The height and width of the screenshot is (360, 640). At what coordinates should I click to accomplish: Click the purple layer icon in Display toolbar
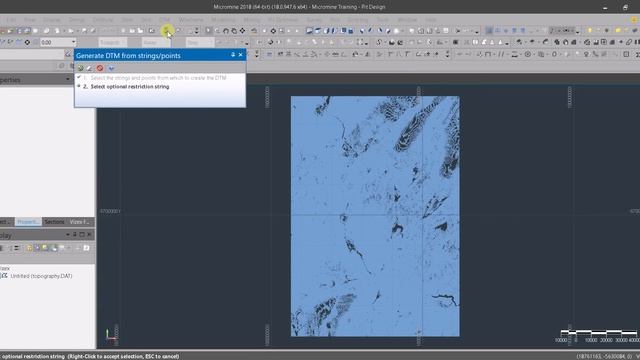37,248
